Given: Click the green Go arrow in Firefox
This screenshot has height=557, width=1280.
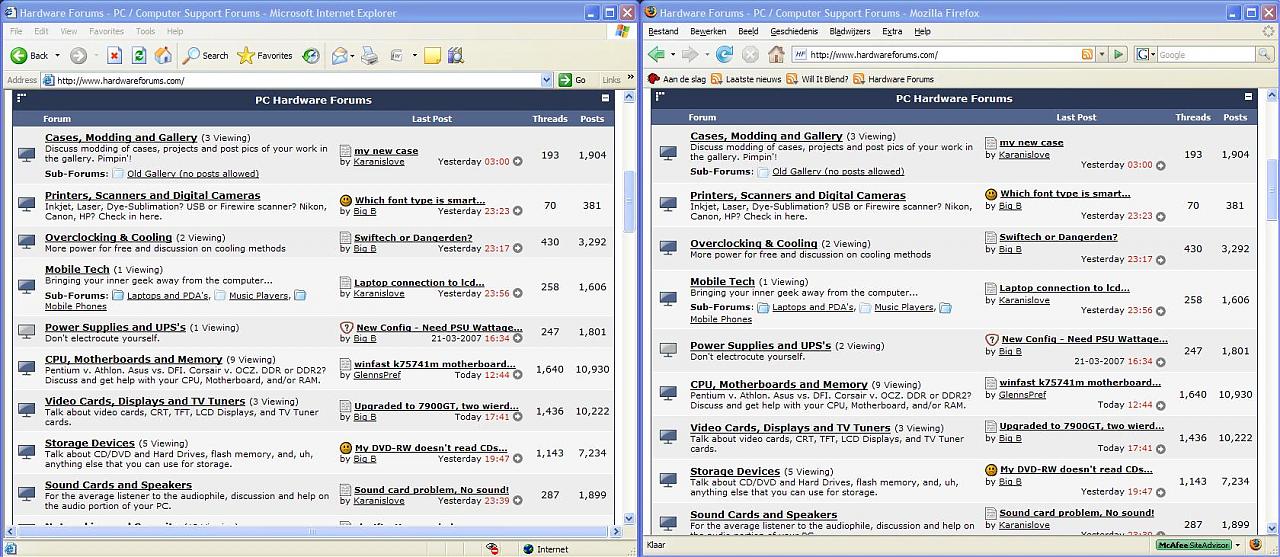Looking at the screenshot, I should (1119, 54).
